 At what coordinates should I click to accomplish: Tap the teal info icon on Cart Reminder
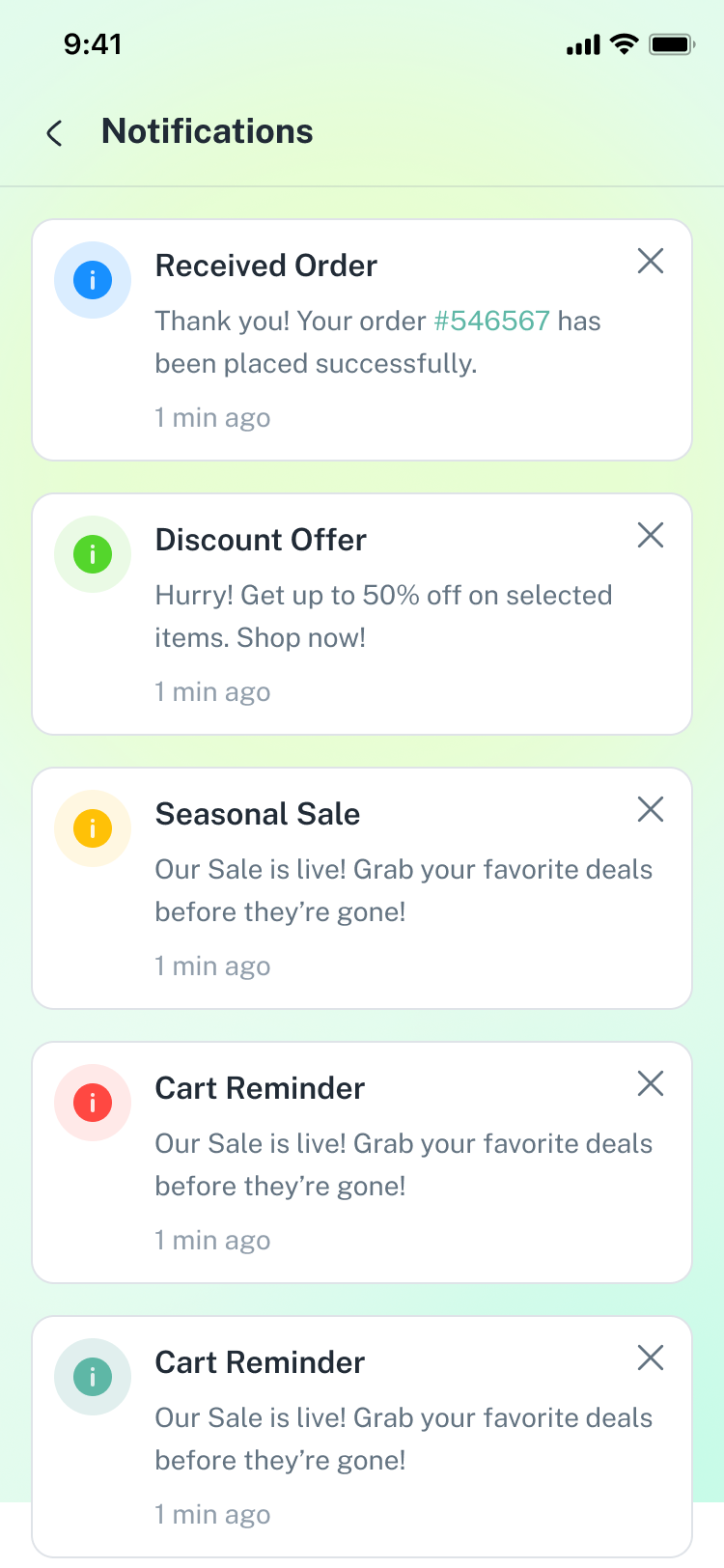(93, 1377)
